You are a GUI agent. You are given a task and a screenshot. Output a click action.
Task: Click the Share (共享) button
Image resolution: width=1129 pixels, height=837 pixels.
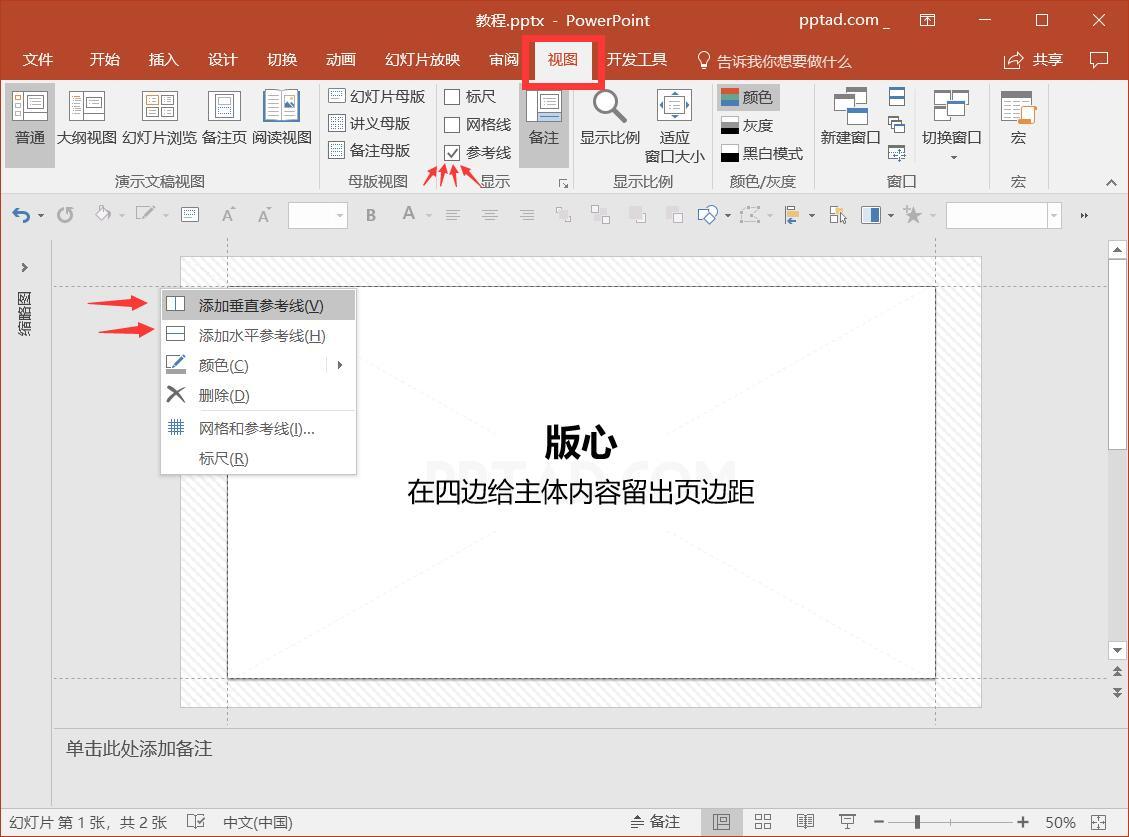[1034, 60]
